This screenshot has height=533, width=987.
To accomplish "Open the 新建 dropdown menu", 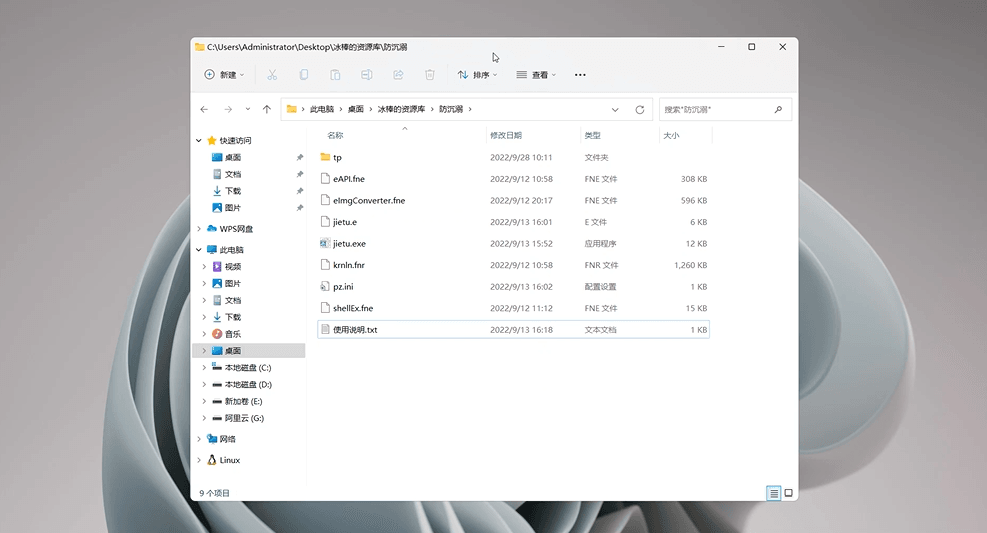I will (224, 75).
